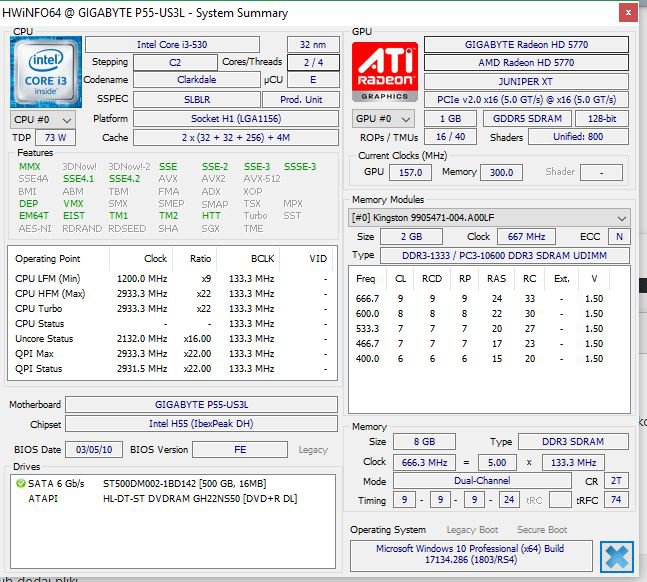Viewport: 647px width, 582px height.
Task: Click the 667 MHz module clock field
Action: click(526, 237)
